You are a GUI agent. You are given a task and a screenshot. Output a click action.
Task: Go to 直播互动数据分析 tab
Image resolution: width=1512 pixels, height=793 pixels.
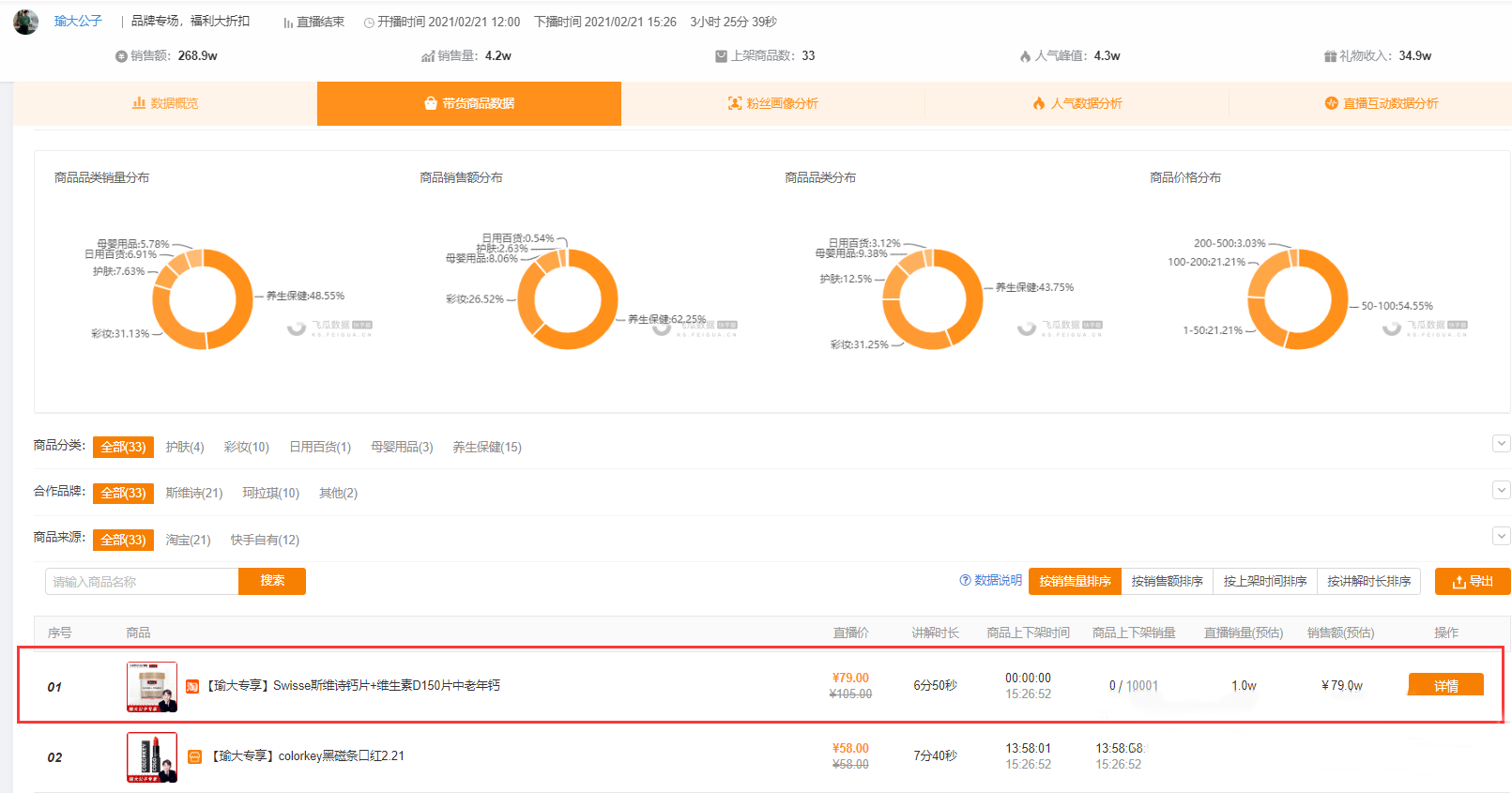coord(1382,103)
